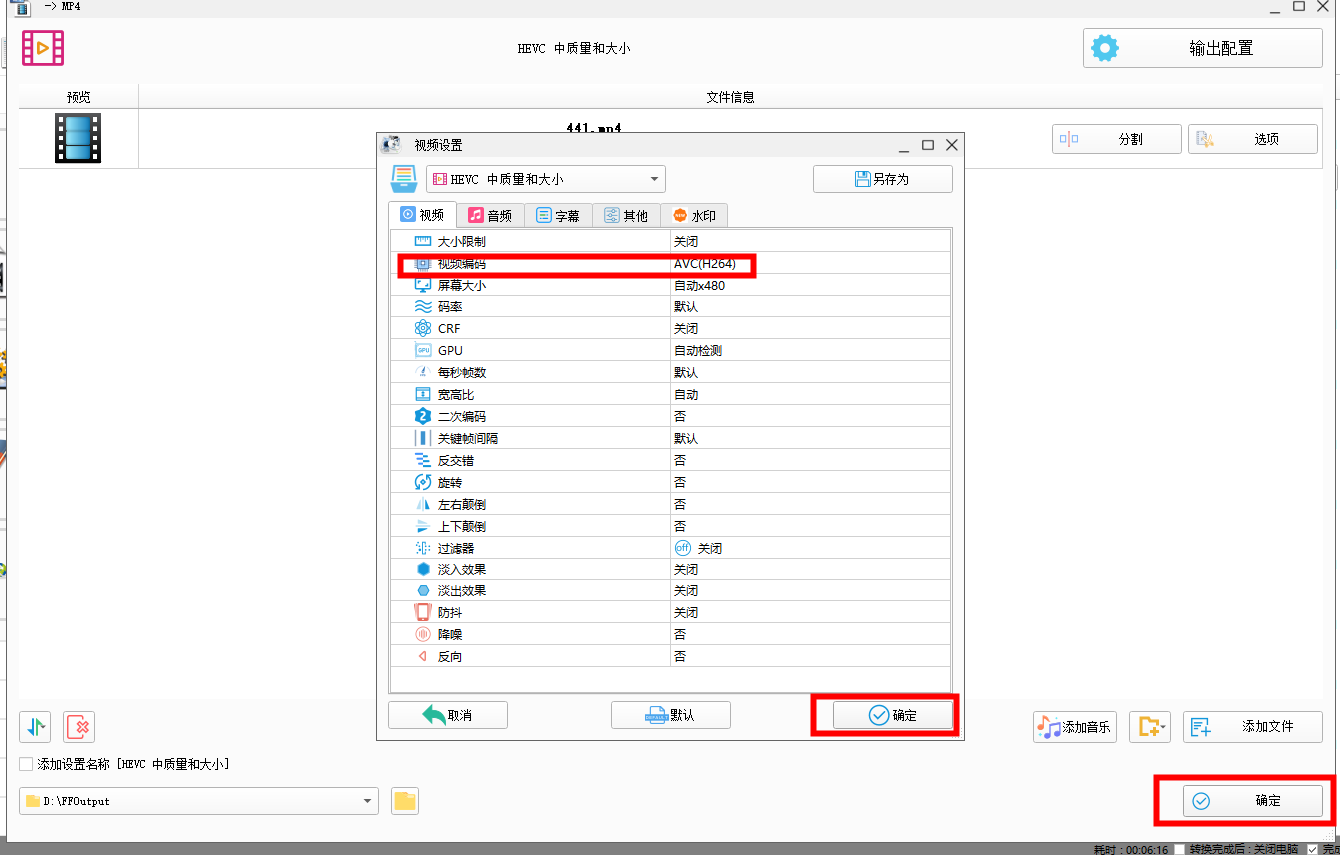
Task: Switch to the 其他 tab
Action: (626, 215)
